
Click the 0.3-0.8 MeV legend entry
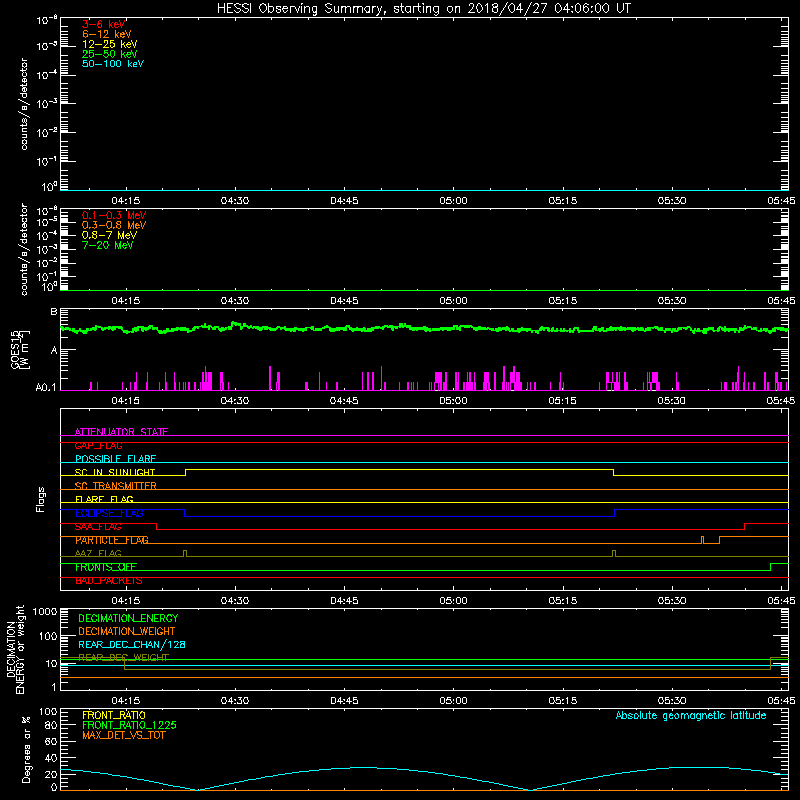114,225
